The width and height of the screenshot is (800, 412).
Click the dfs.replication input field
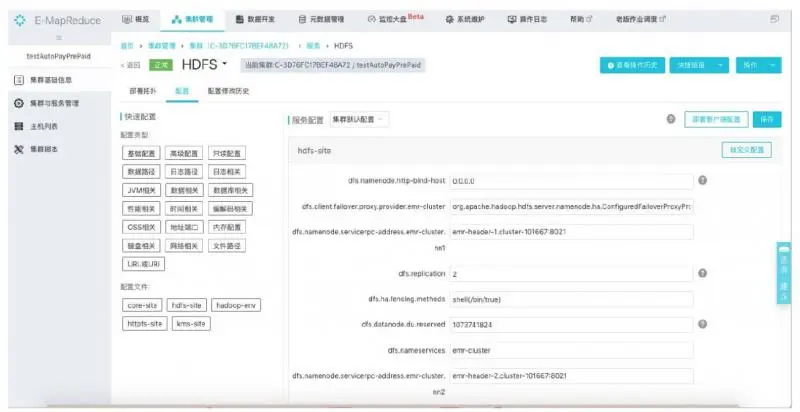tap(571, 274)
